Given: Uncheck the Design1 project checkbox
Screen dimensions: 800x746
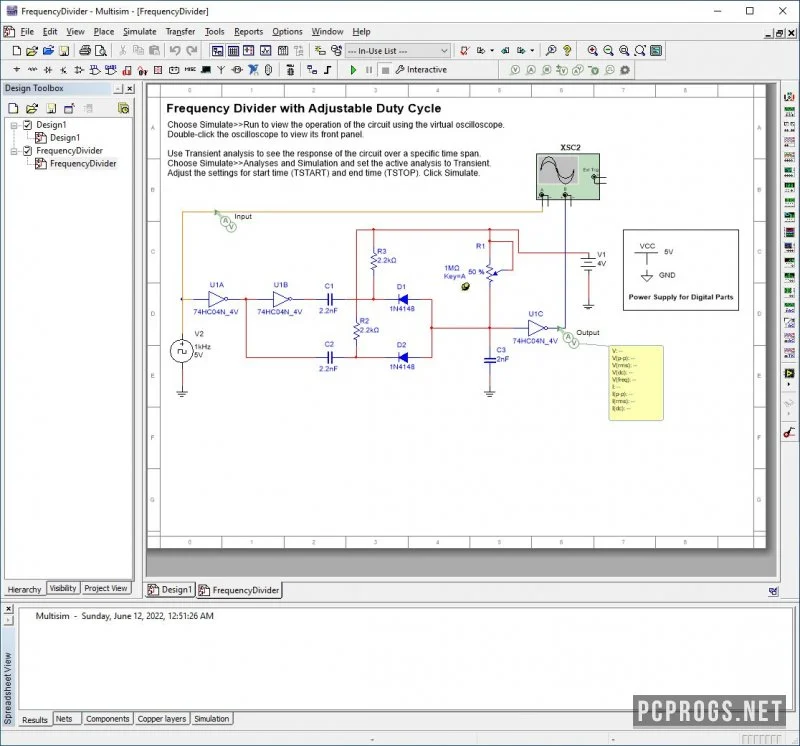Looking at the screenshot, I should click(28, 125).
